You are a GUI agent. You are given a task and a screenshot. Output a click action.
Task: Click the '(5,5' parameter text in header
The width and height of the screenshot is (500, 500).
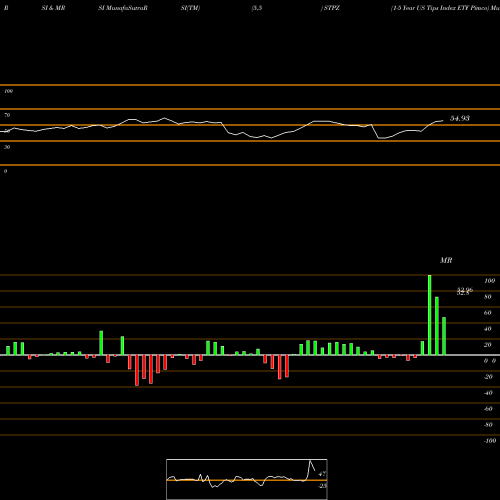tap(257, 8)
